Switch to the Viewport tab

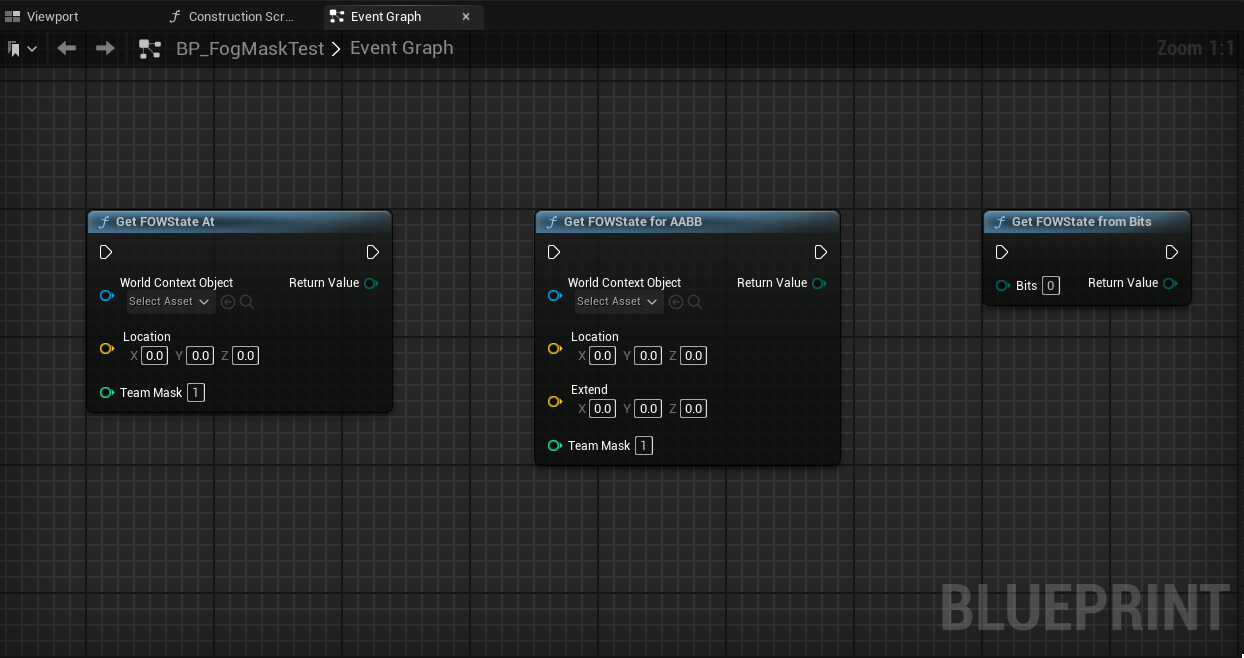click(x=42, y=17)
